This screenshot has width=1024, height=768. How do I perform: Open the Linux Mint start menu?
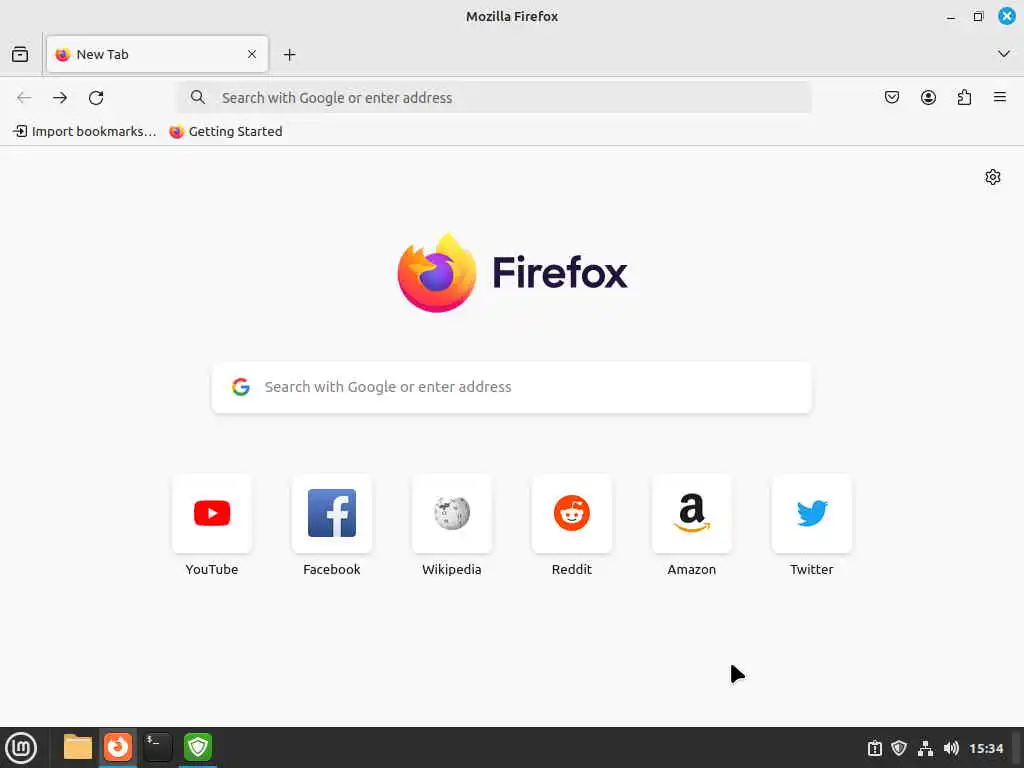(x=21, y=748)
